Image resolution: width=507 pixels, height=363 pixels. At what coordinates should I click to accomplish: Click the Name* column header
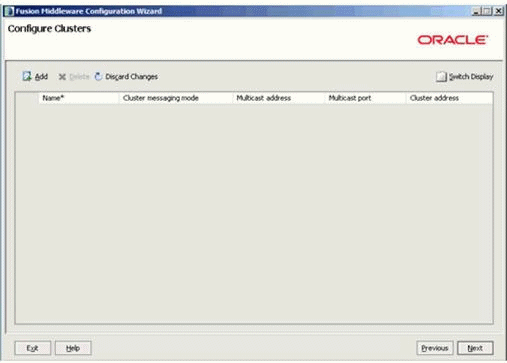point(78,98)
